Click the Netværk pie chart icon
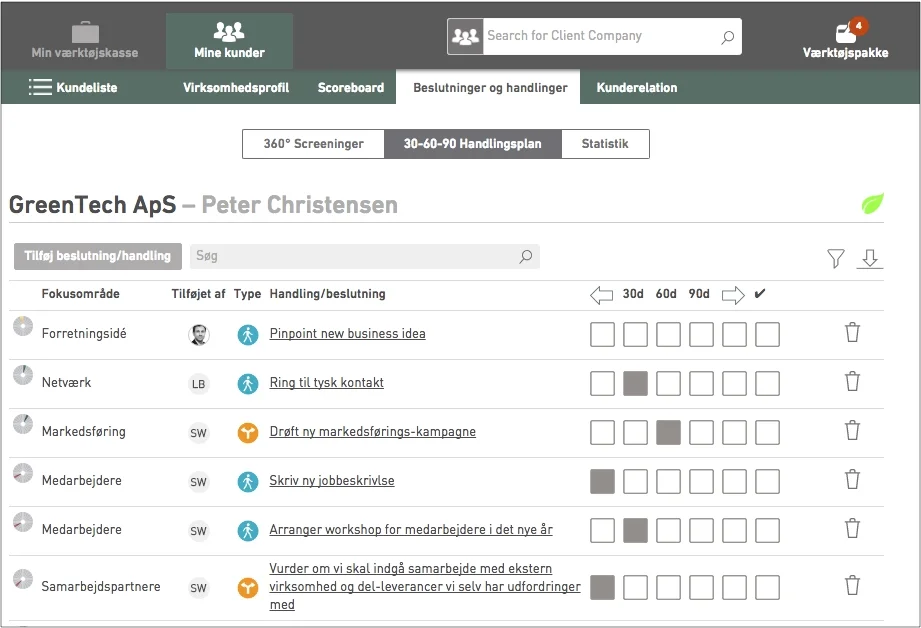 23,375
